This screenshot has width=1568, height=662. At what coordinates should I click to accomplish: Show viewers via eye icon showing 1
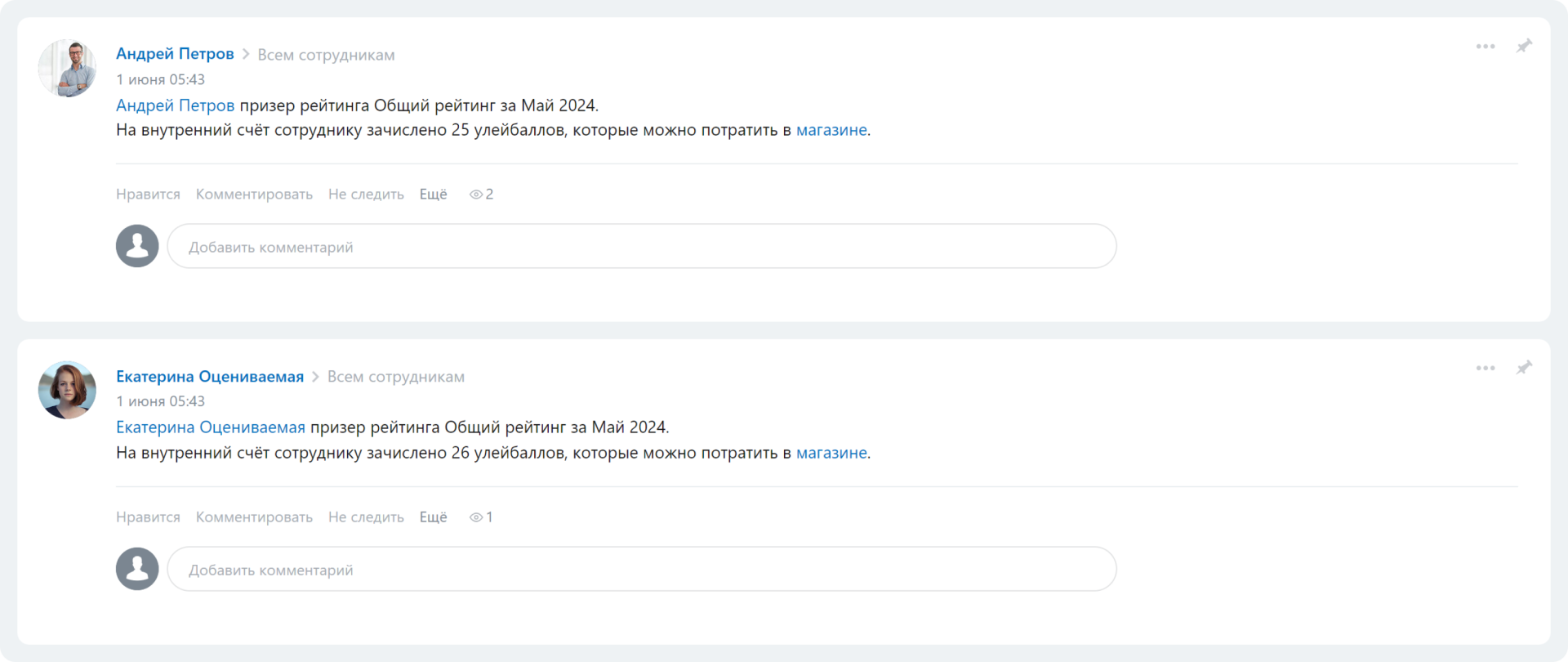click(x=481, y=517)
